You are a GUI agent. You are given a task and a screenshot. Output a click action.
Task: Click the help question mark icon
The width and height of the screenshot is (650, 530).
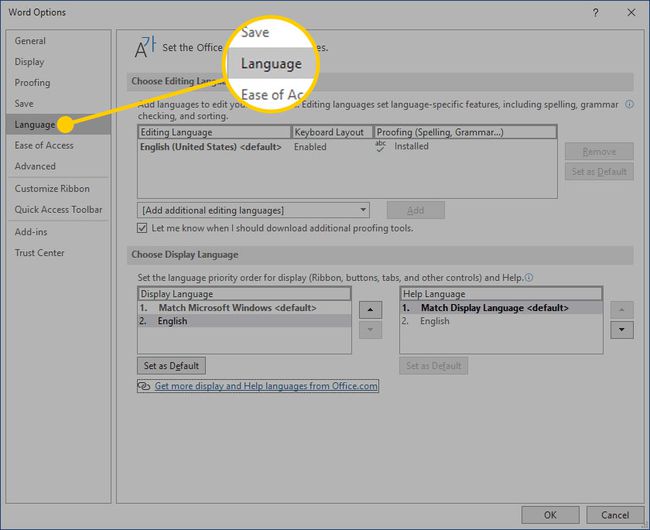(596, 13)
